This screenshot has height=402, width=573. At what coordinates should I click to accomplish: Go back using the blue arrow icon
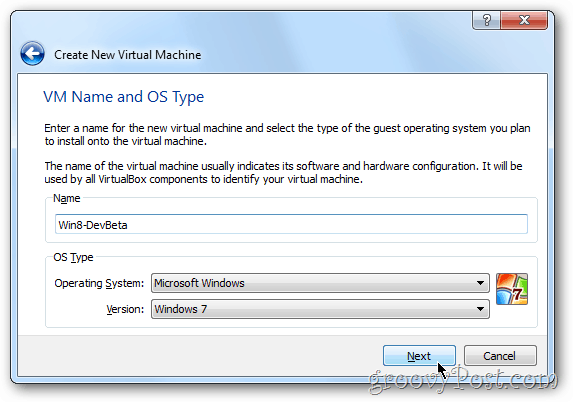[x=33, y=54]
